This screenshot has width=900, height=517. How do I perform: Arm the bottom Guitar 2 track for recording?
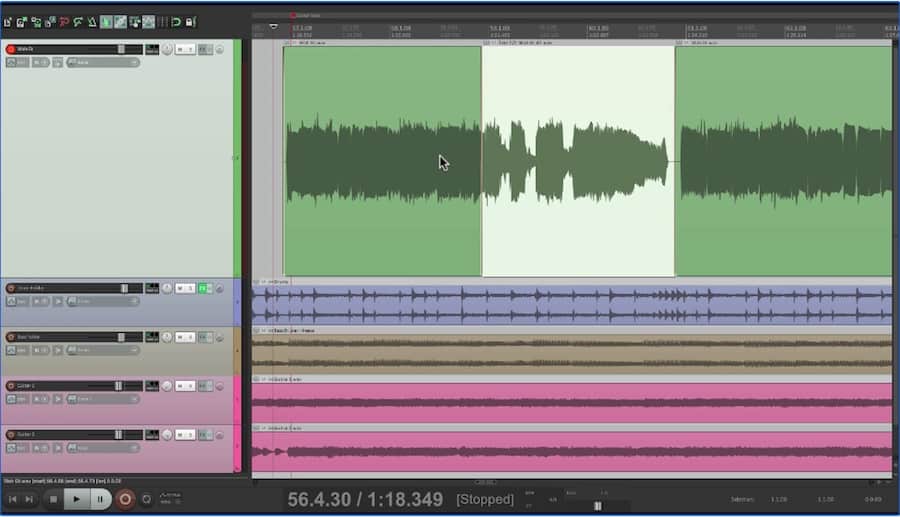pos(11,434)
